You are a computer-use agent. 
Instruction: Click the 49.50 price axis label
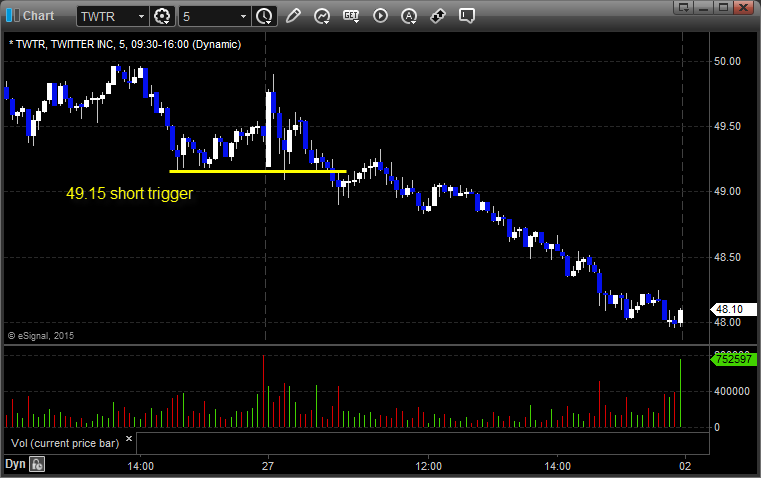(x=727, y=126)
